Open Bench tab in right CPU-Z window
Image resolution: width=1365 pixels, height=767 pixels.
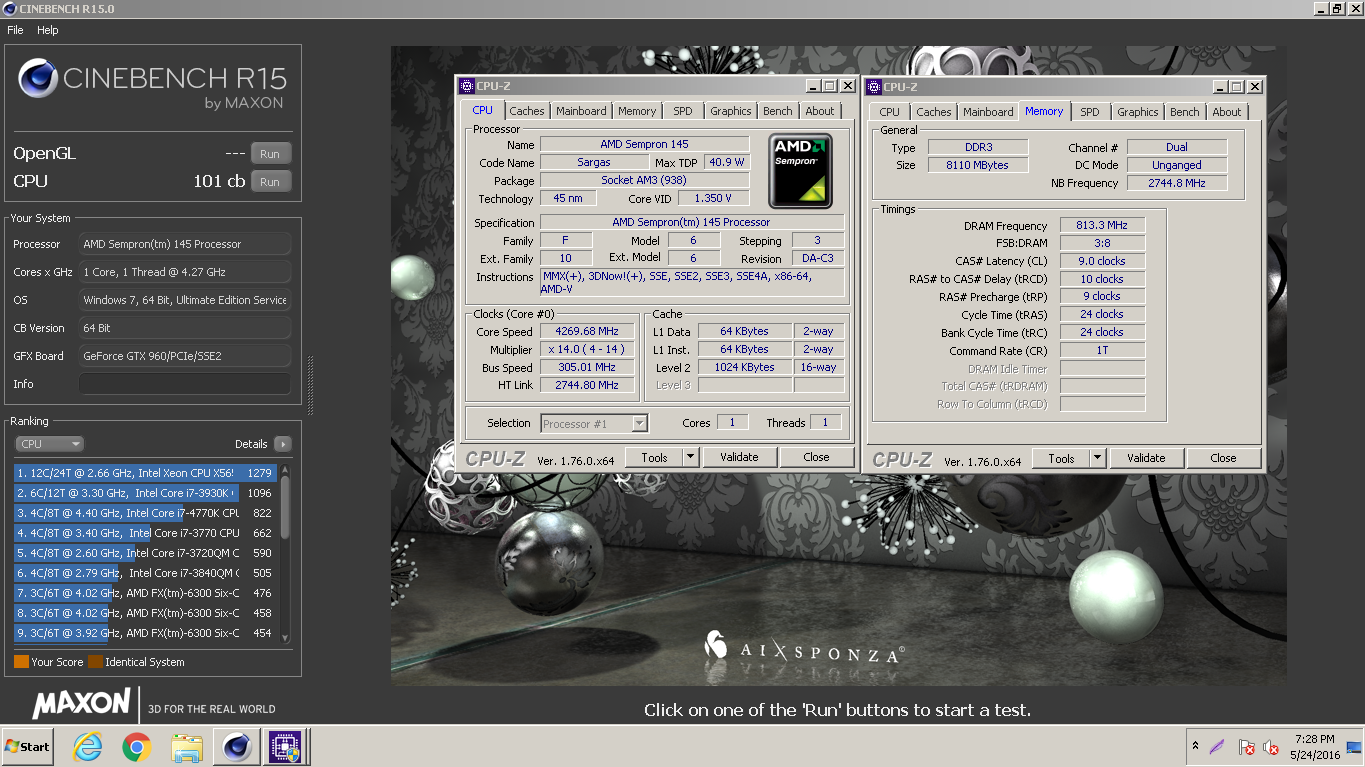[x=1185, y=112]
